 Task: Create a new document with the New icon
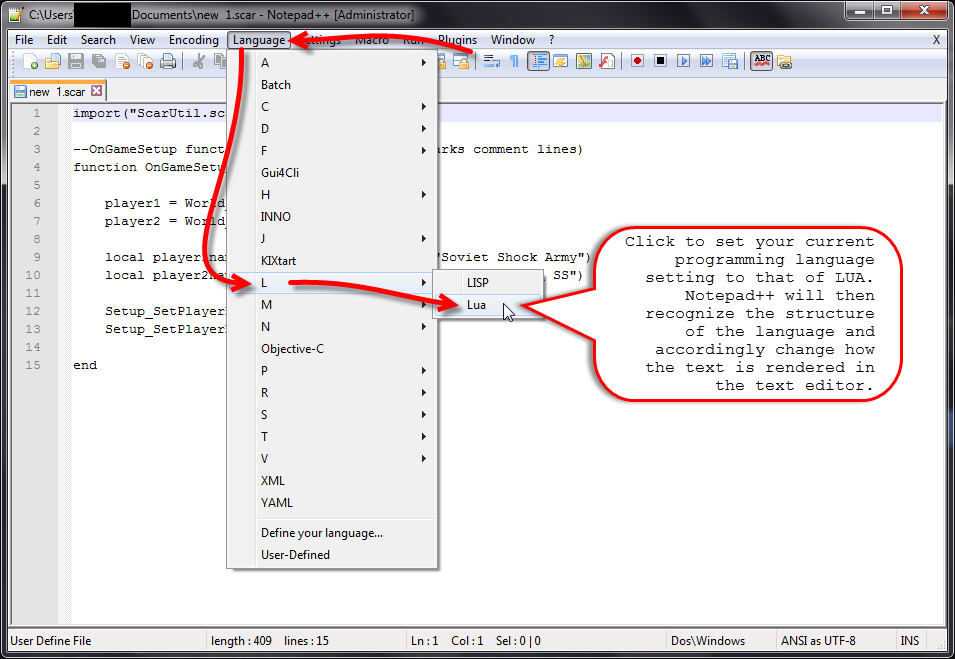click(30, 62)
